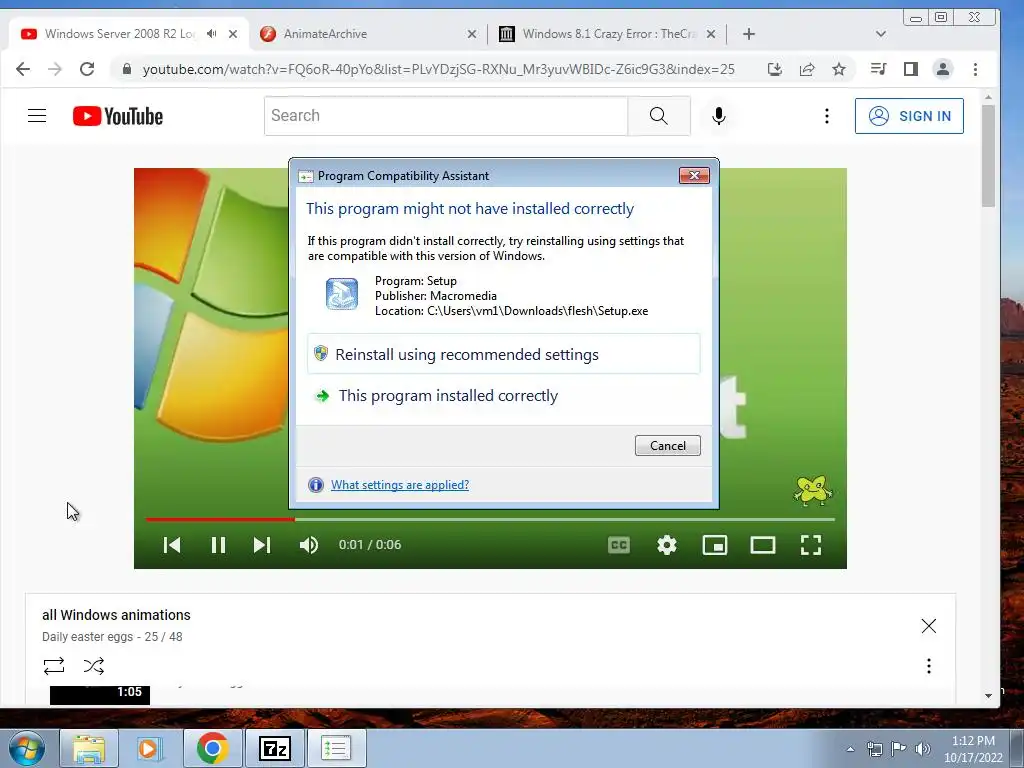Open What settings are applied link

coord(400,485)
